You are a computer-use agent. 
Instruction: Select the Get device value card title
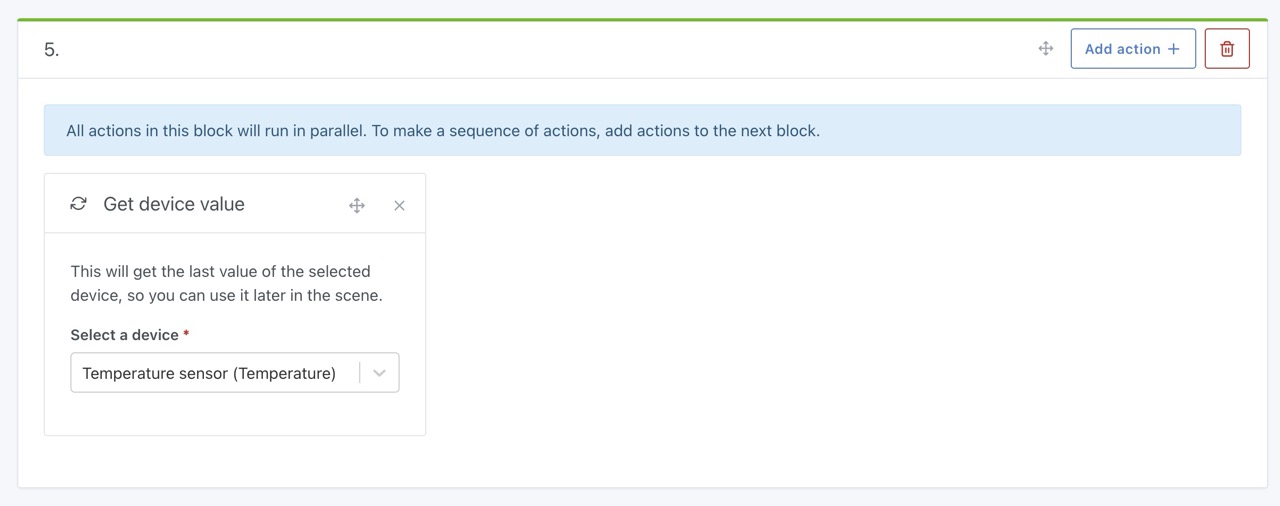click(174, 204)
